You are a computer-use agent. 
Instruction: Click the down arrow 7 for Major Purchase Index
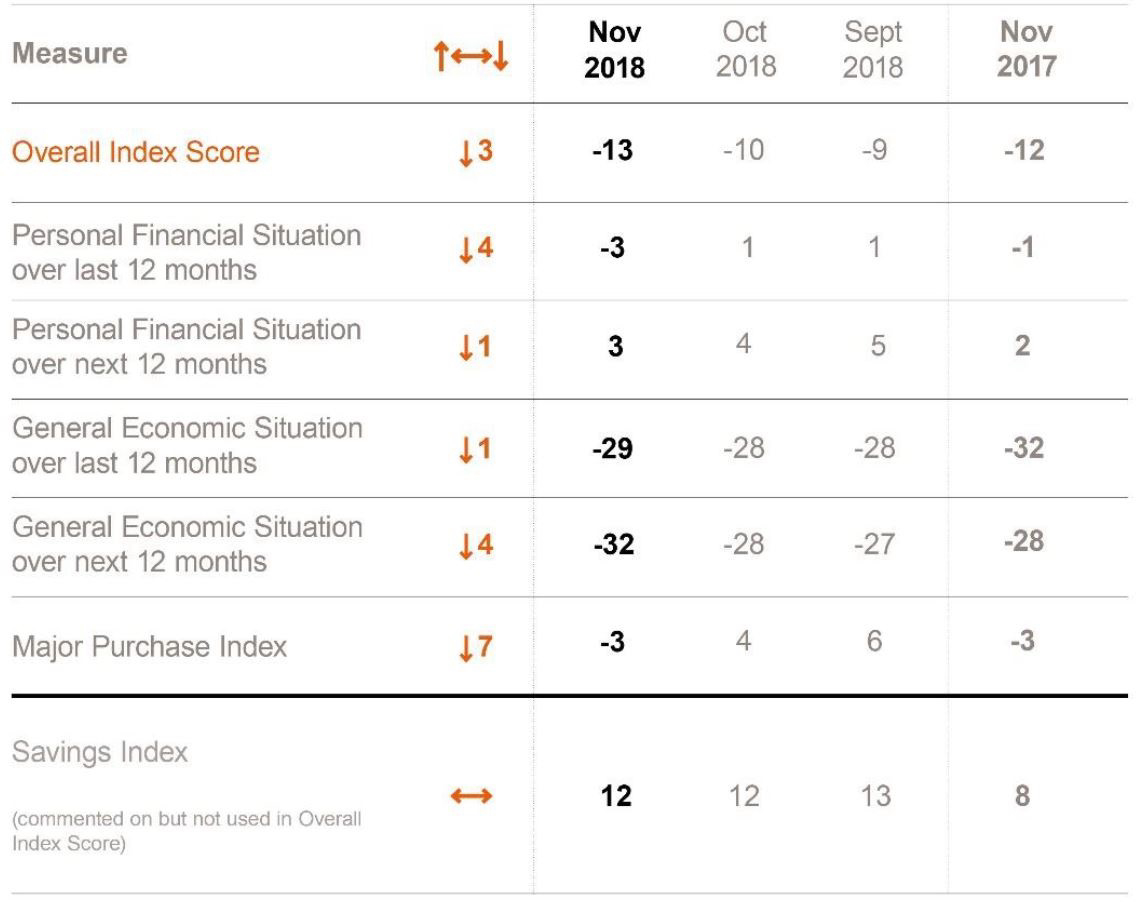point(476,647)
